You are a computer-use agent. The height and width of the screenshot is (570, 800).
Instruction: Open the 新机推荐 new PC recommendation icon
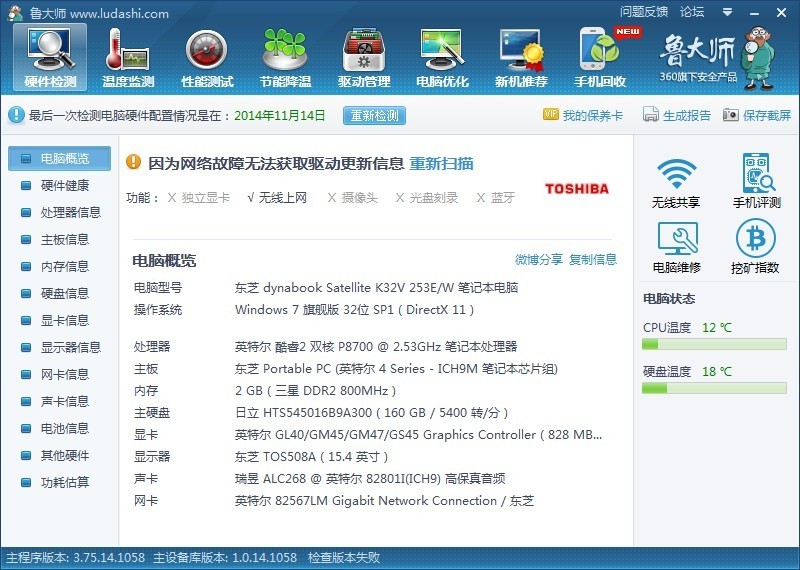(521, 58)
